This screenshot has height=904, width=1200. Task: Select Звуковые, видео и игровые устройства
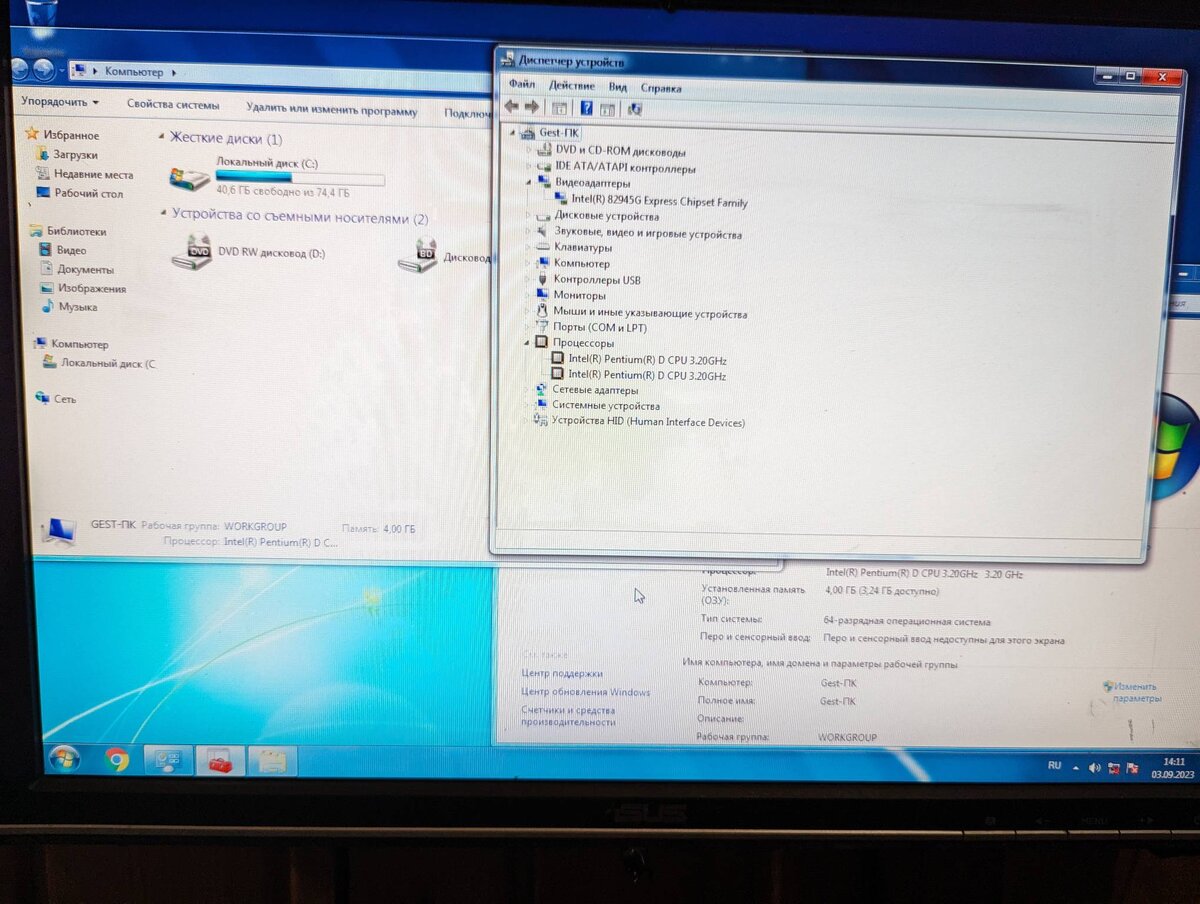(648, 234)
